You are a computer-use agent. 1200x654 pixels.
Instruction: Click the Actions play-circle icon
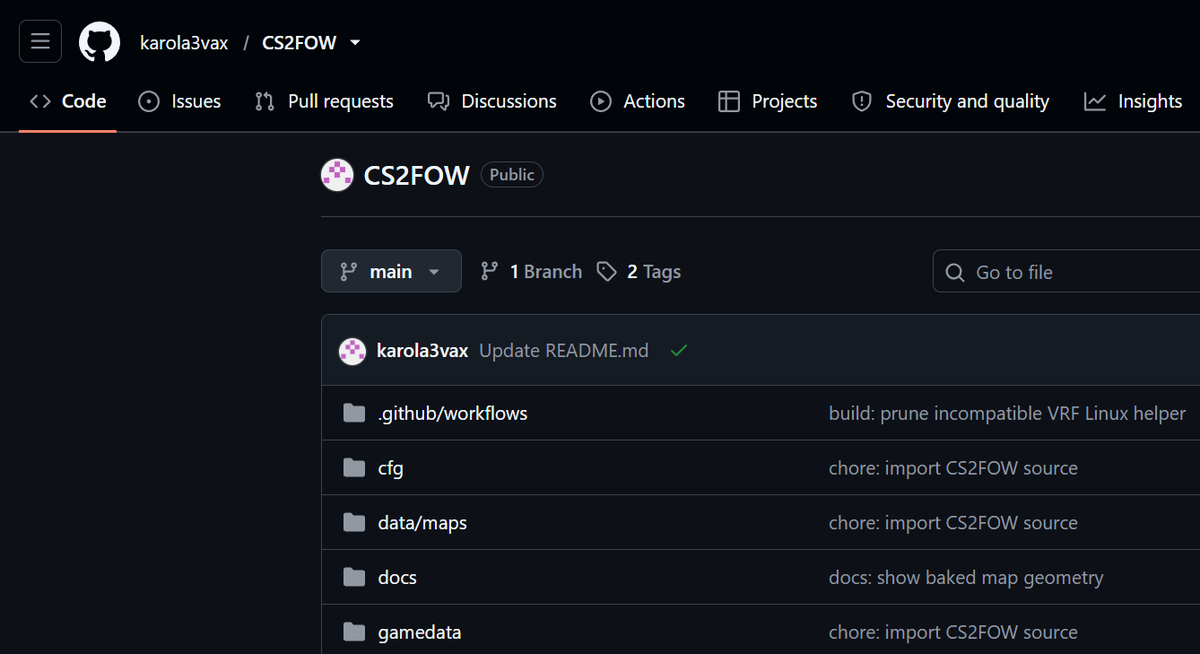601,101
